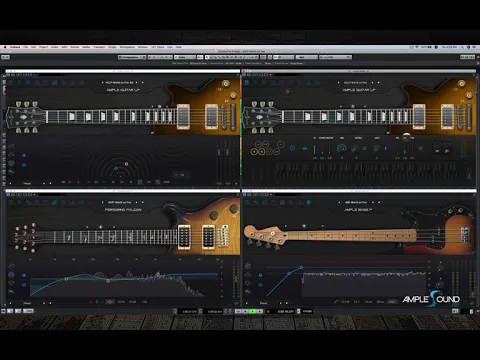Click the large blue ring knob in top-right main panel
The width and height of the screenshot is (480, 360).
pyautogui.click(x=341, y=148)
